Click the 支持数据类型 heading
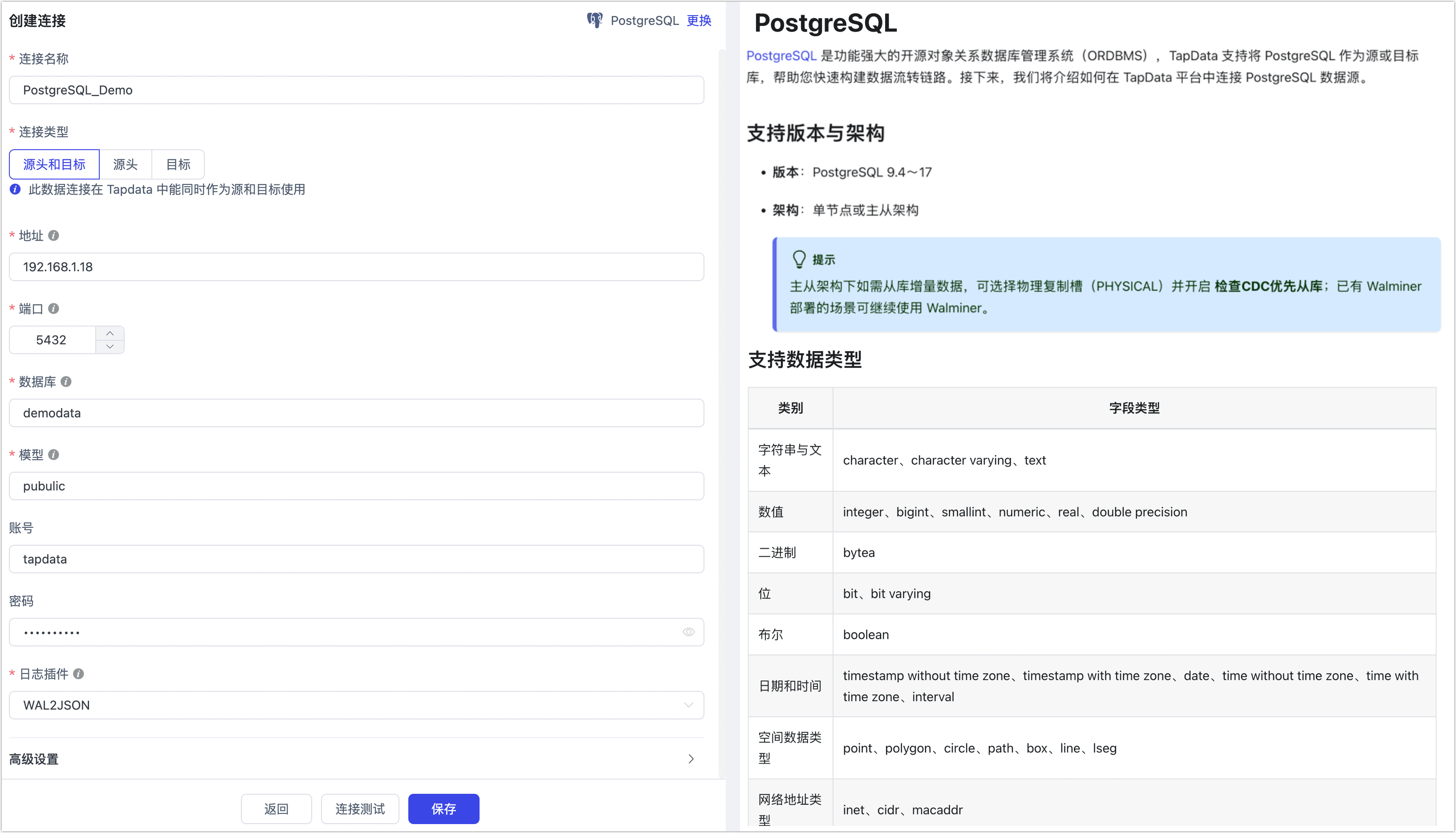This screenshot has width=1456, height=833. [805, 359]
